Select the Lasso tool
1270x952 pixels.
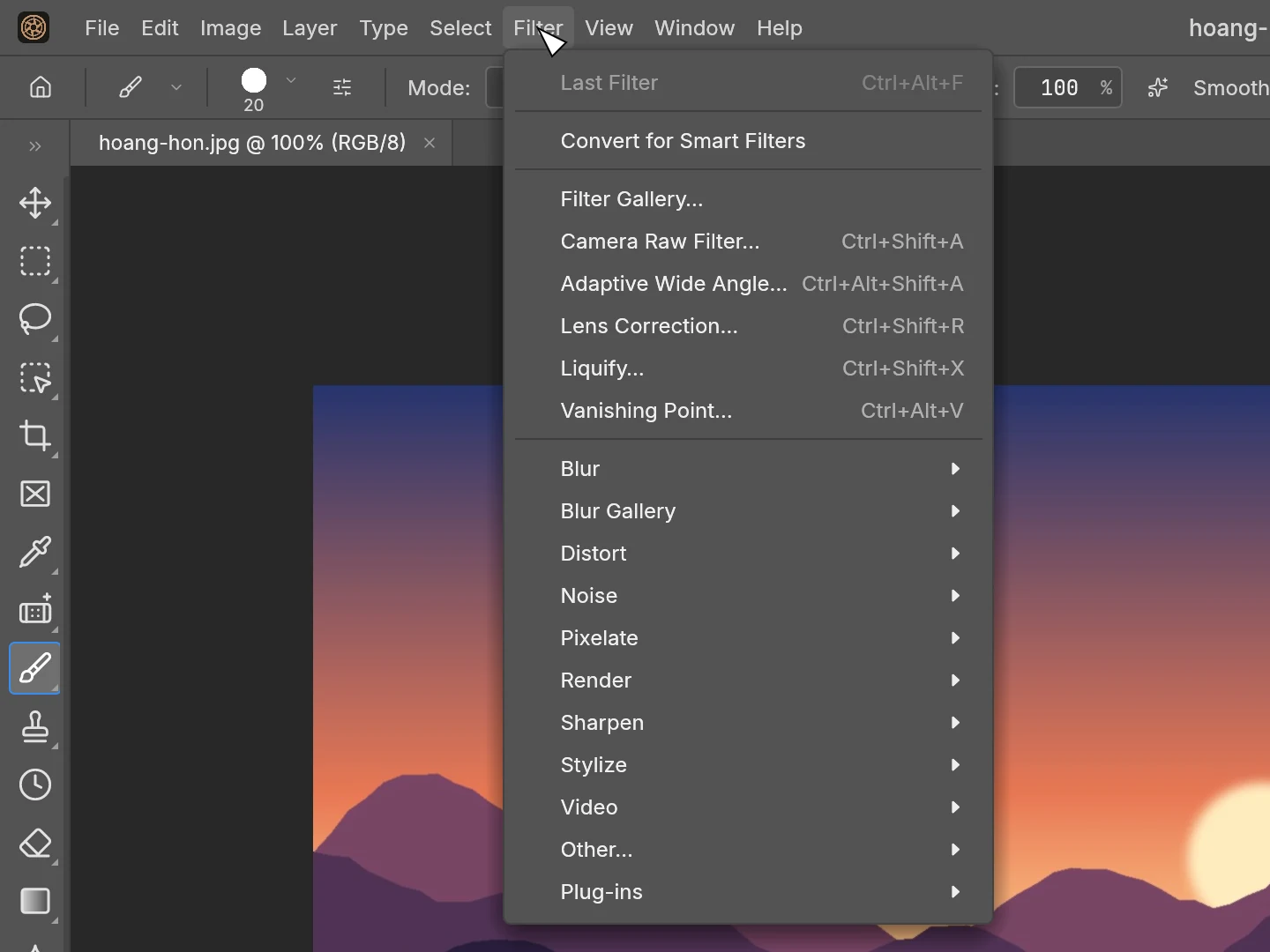pos(35,319)
